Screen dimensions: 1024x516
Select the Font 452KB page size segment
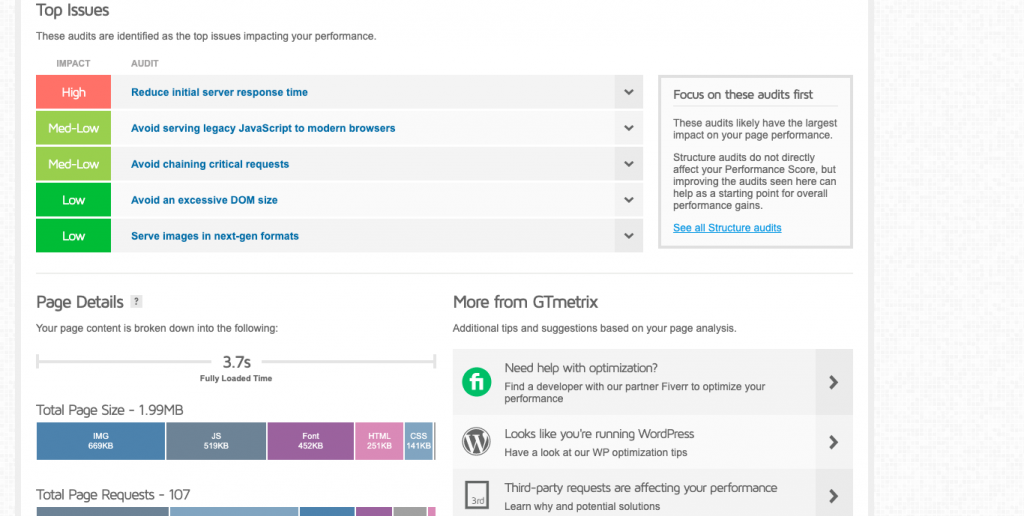click(311, 441)
